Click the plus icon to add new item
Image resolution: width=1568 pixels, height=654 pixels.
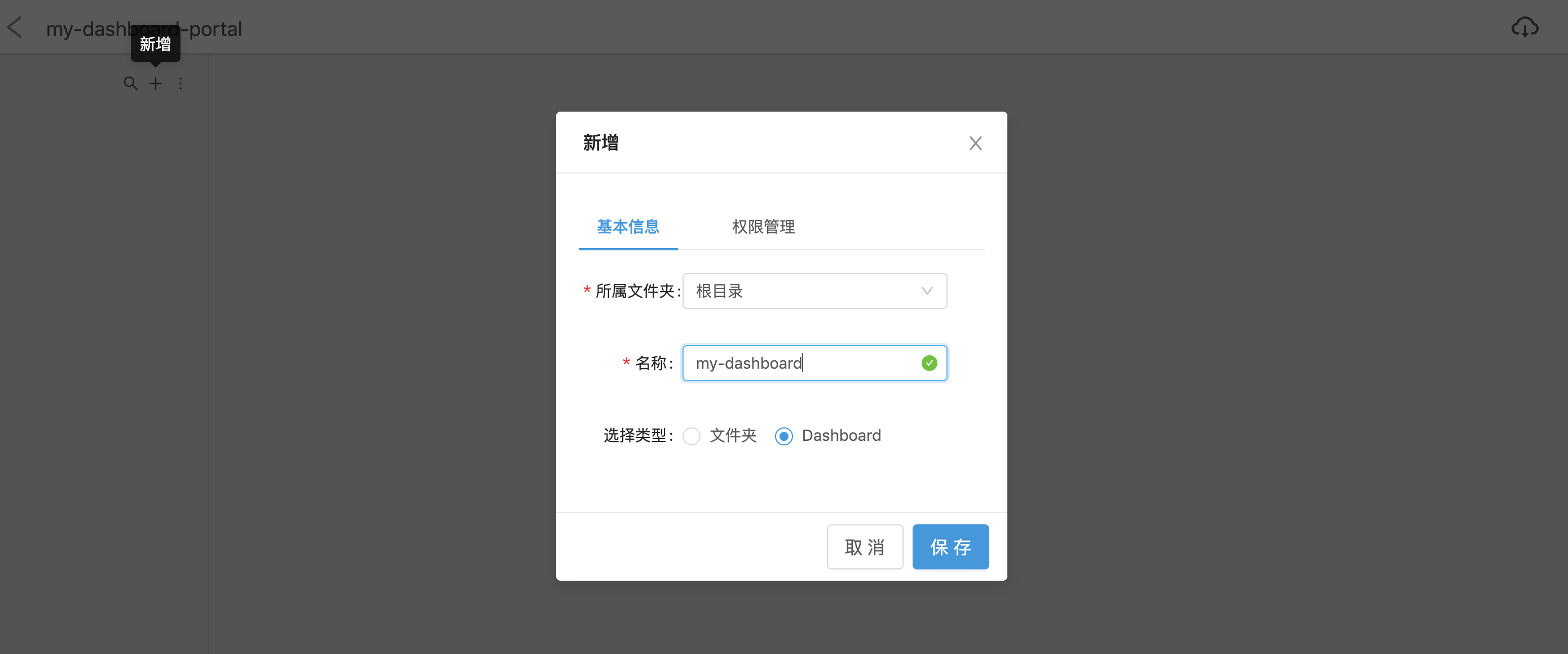156,83
